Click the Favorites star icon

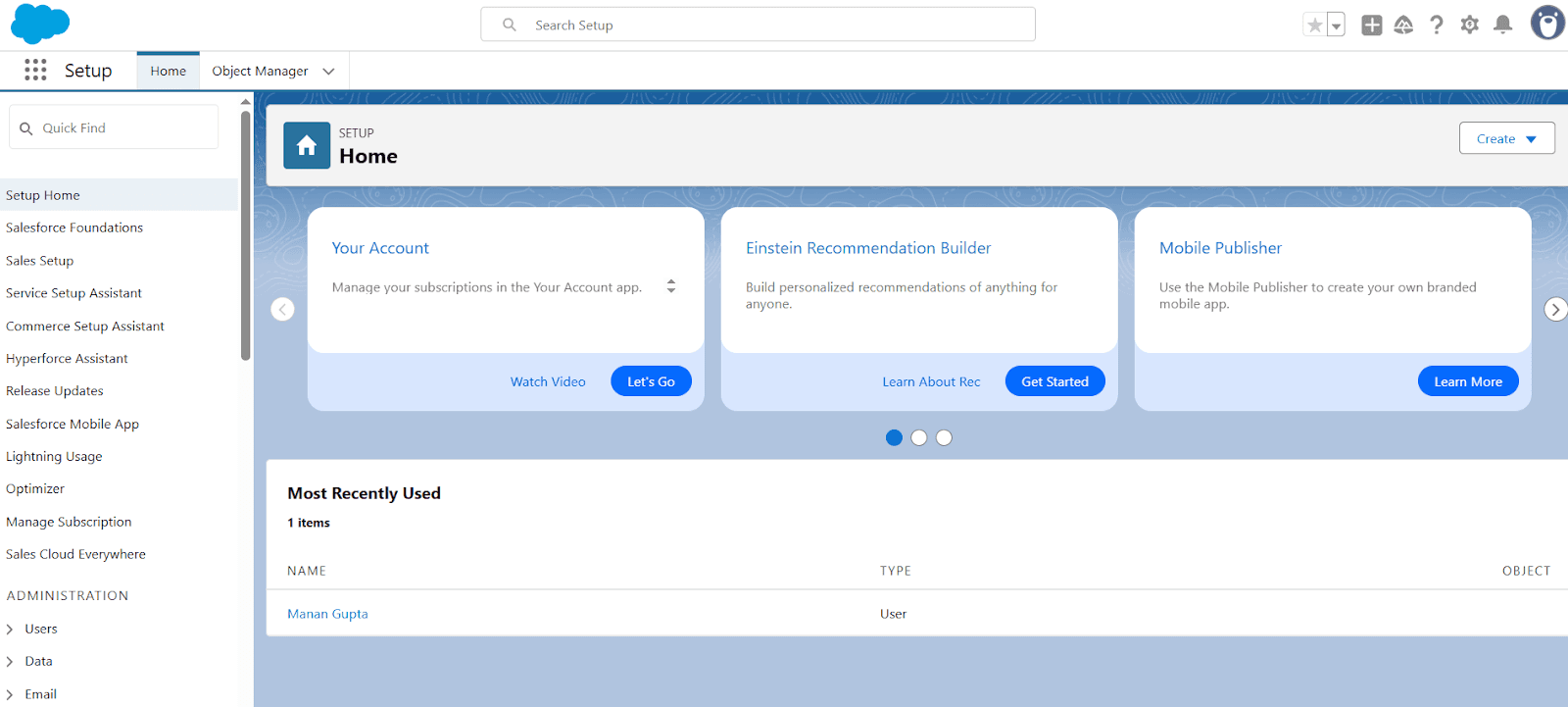click(1314, 25)
